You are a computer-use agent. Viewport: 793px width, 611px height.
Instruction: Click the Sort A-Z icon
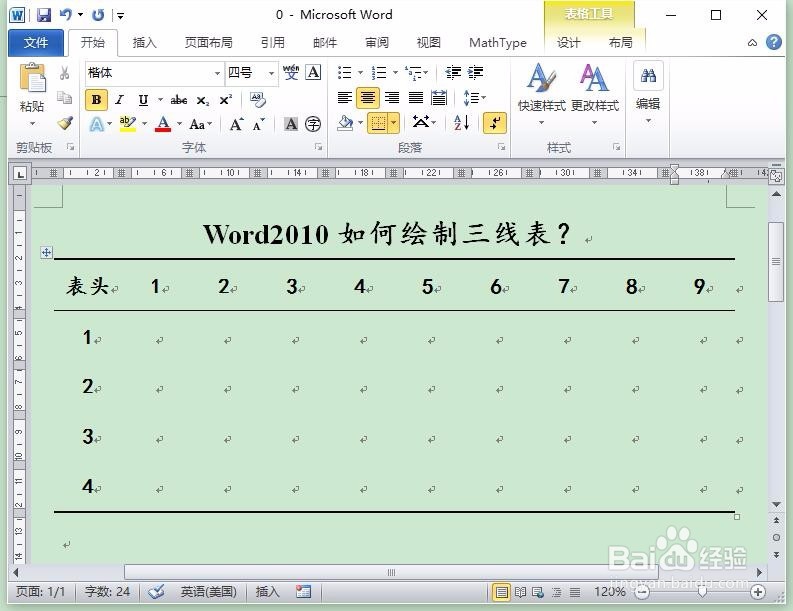(x=461, y=122)
